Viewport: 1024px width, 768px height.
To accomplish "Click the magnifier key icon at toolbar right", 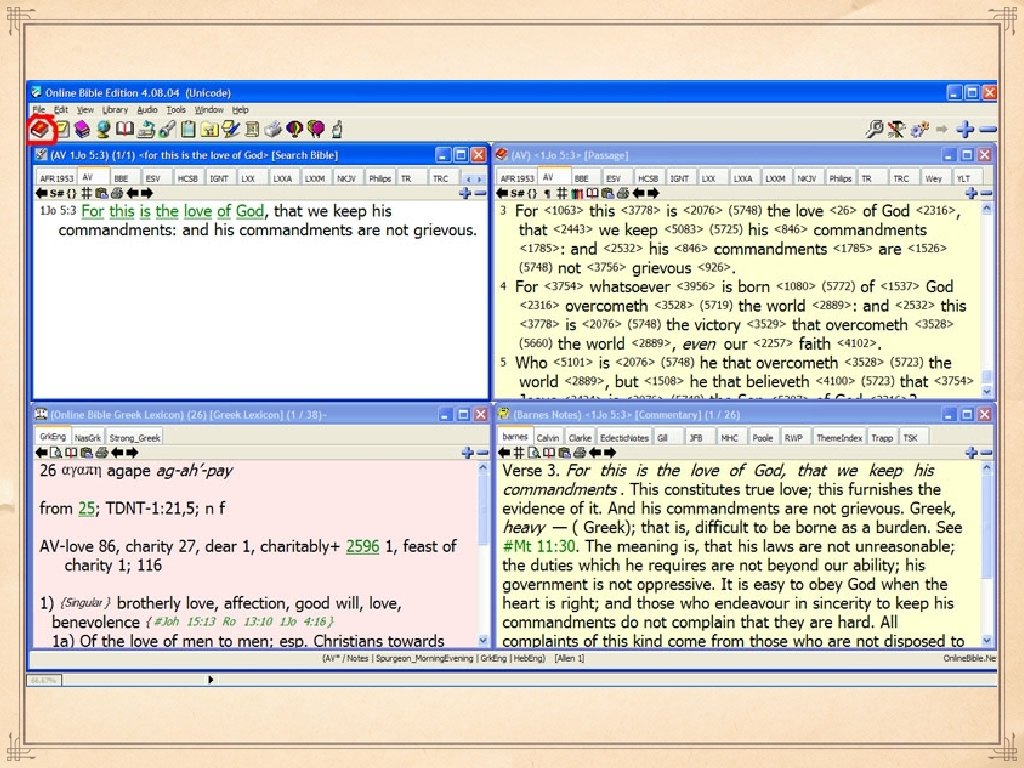I will coord(874,129).
